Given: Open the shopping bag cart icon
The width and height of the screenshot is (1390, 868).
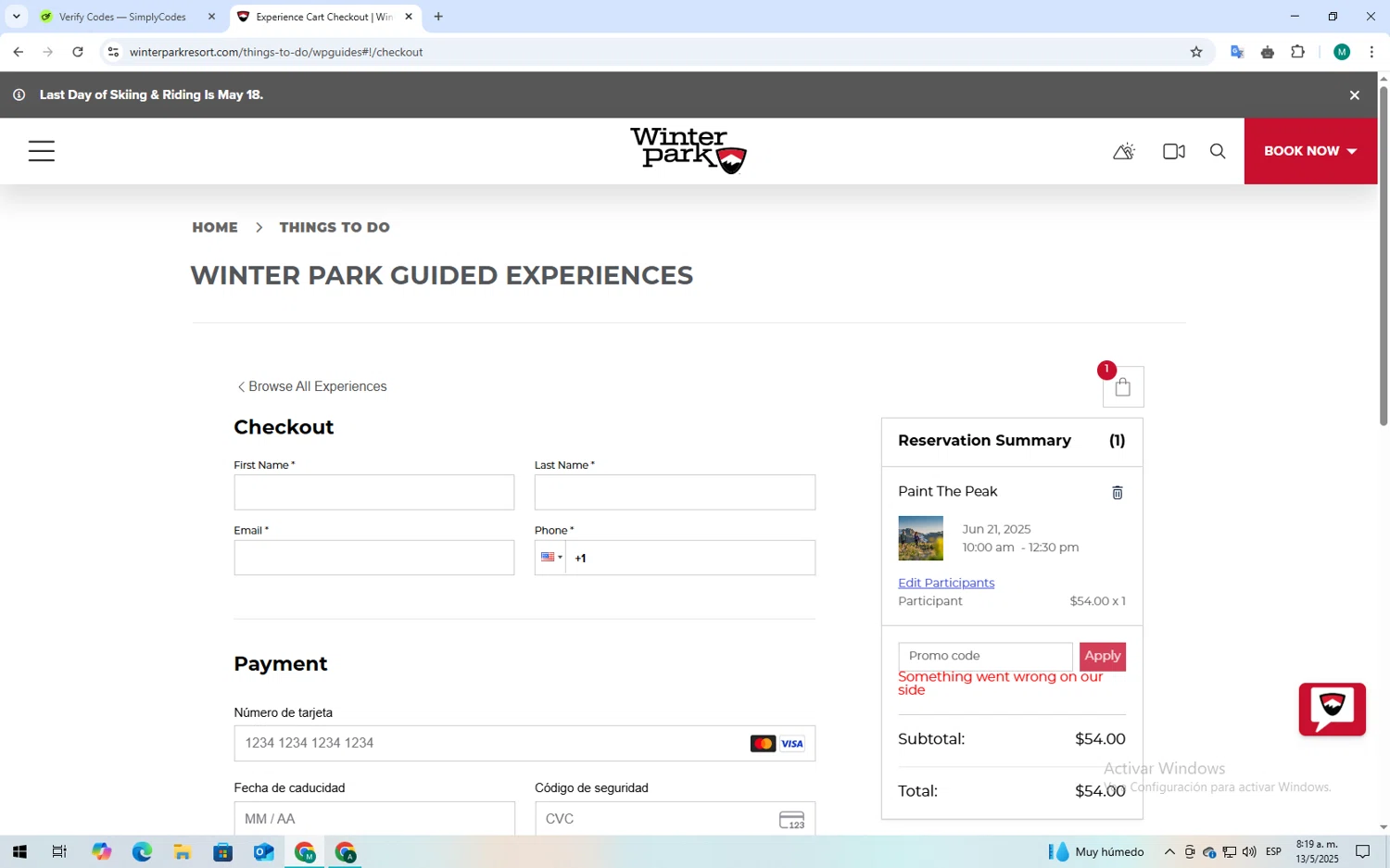Looking at the screenshot, I should coord(1123,387).
